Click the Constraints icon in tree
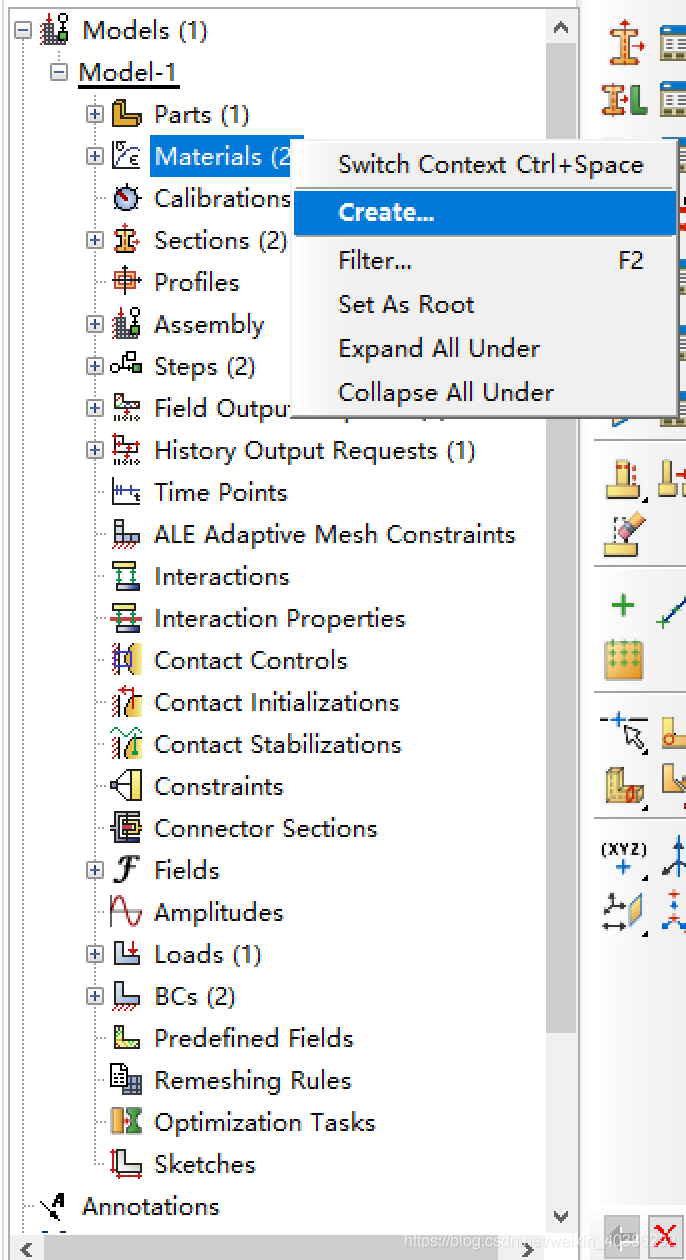Image resolution: width=686 pixels, height=1260 pixels. [x=126, y=786]
